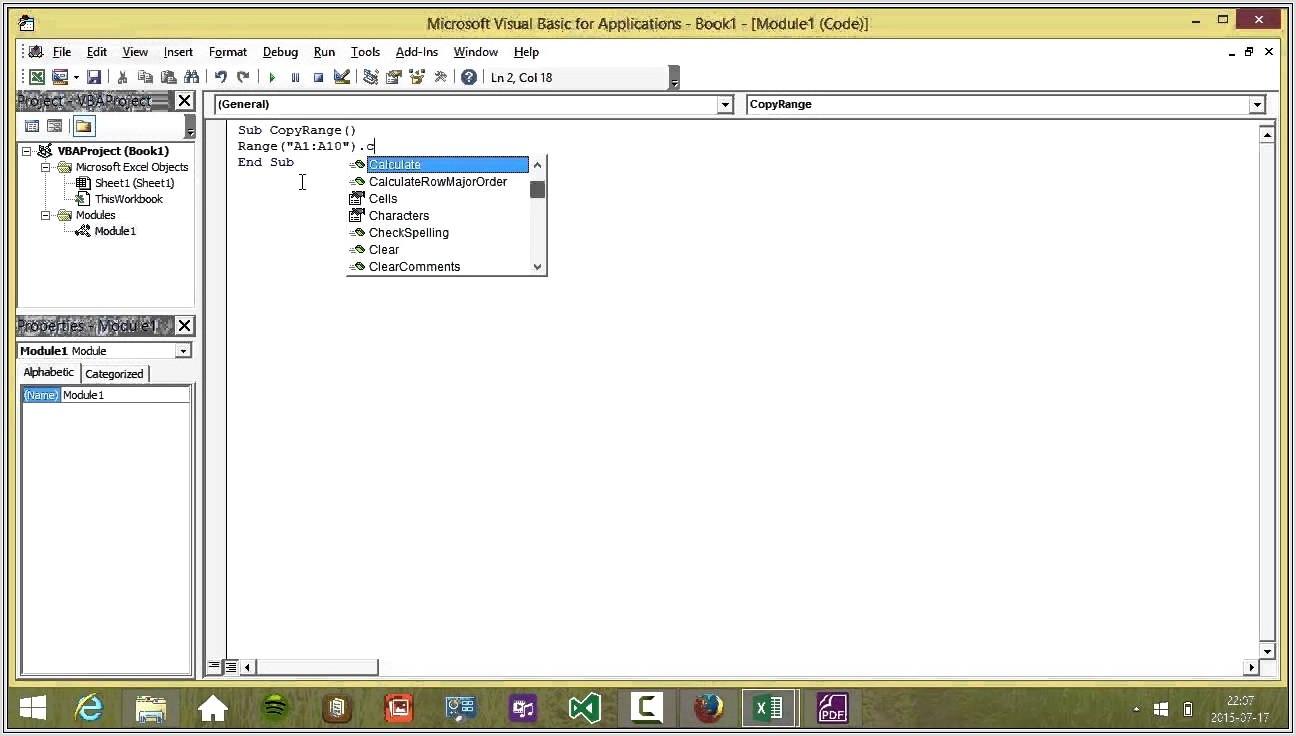Viewport: 1296px width, 736px height.
Task: Open the View menu
Action: coord(135,52)
